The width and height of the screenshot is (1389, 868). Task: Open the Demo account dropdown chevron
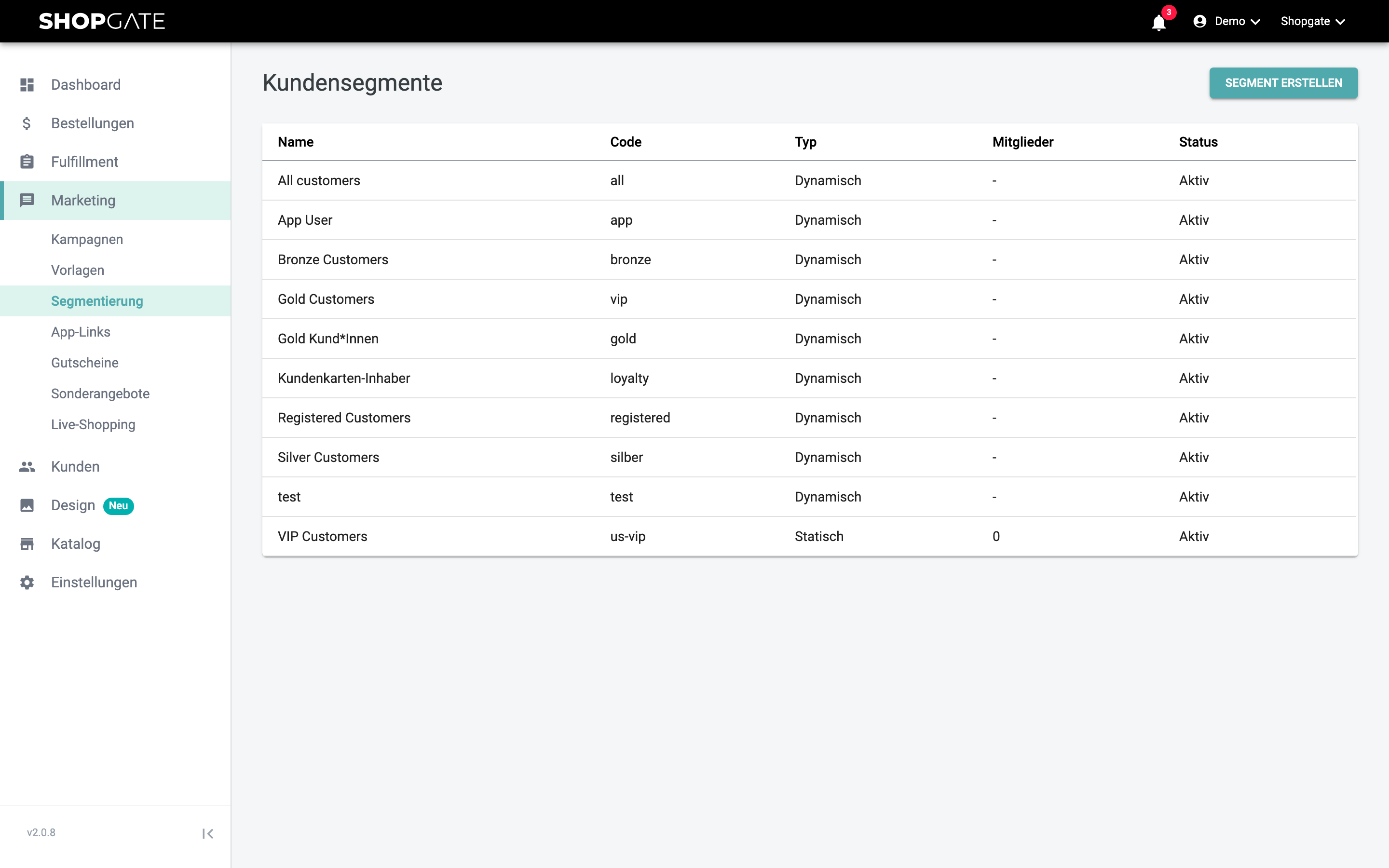1255,22
